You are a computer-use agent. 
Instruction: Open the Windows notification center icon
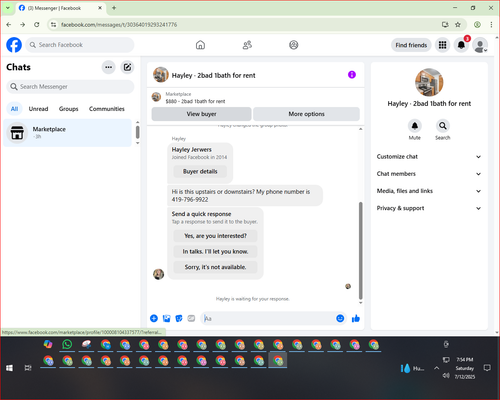(x=487, y=368)
